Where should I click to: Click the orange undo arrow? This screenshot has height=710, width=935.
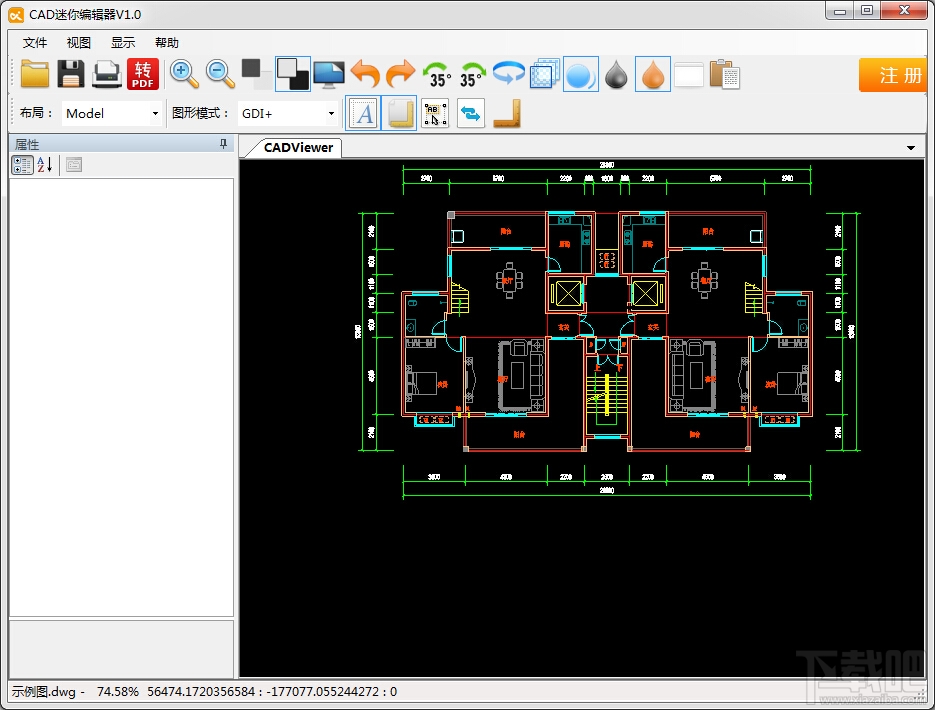[365, 74]
